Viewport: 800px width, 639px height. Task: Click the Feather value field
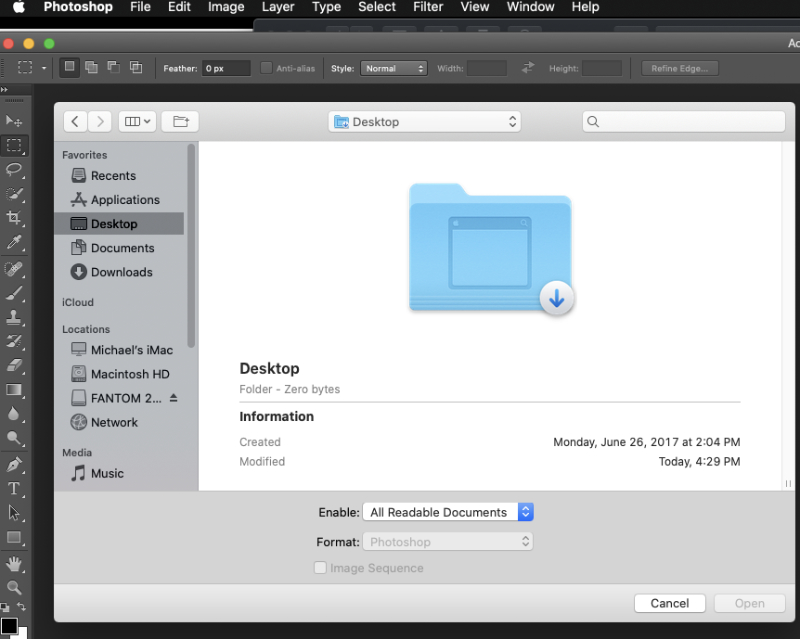coord(226,68)
